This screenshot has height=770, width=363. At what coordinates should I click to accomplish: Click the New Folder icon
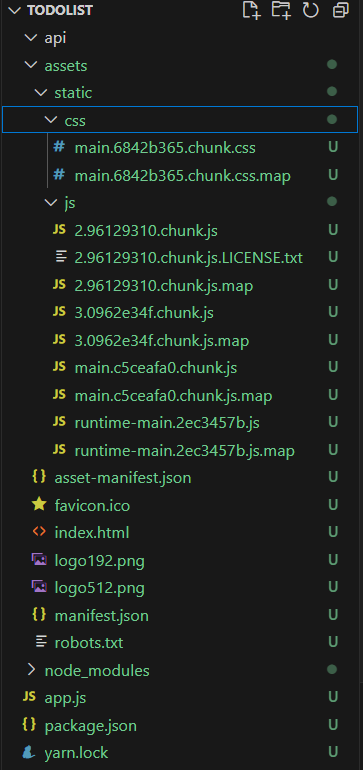coord(281,10)
